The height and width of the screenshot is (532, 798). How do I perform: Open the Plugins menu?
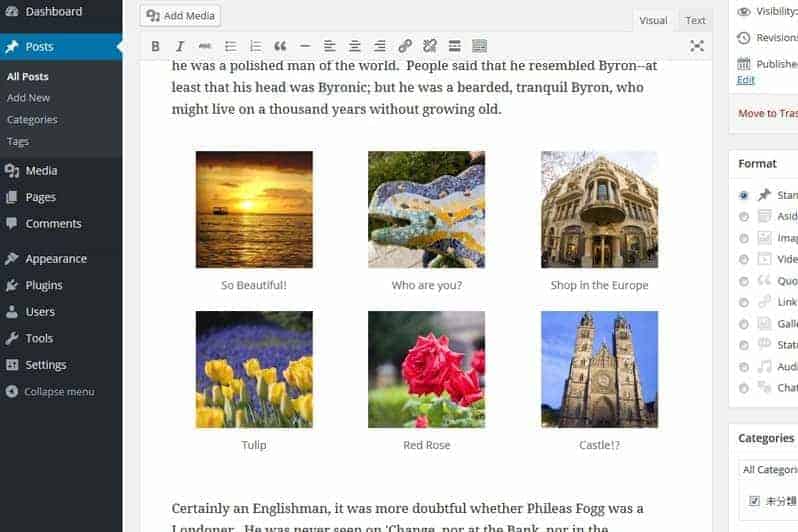point(61,285)
